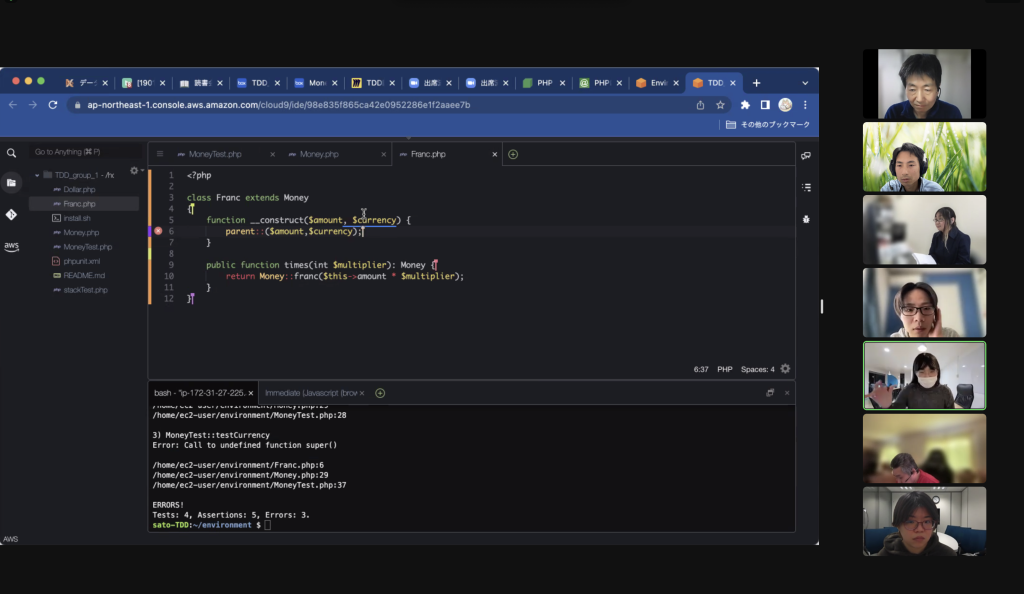The height and width of the screenshot is (594, 1024).
Task: Close the terminal console panel
Action: point(787,393)
